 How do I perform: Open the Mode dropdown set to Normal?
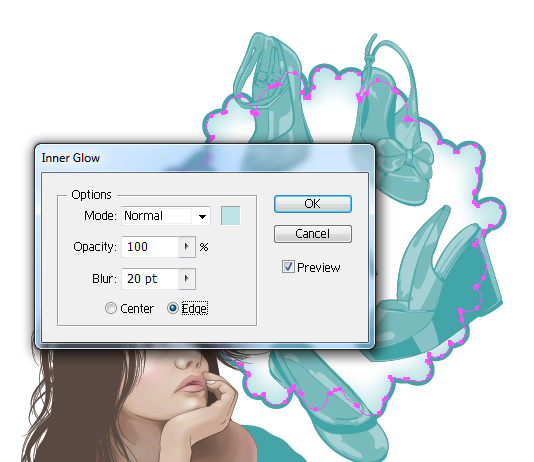166,216
